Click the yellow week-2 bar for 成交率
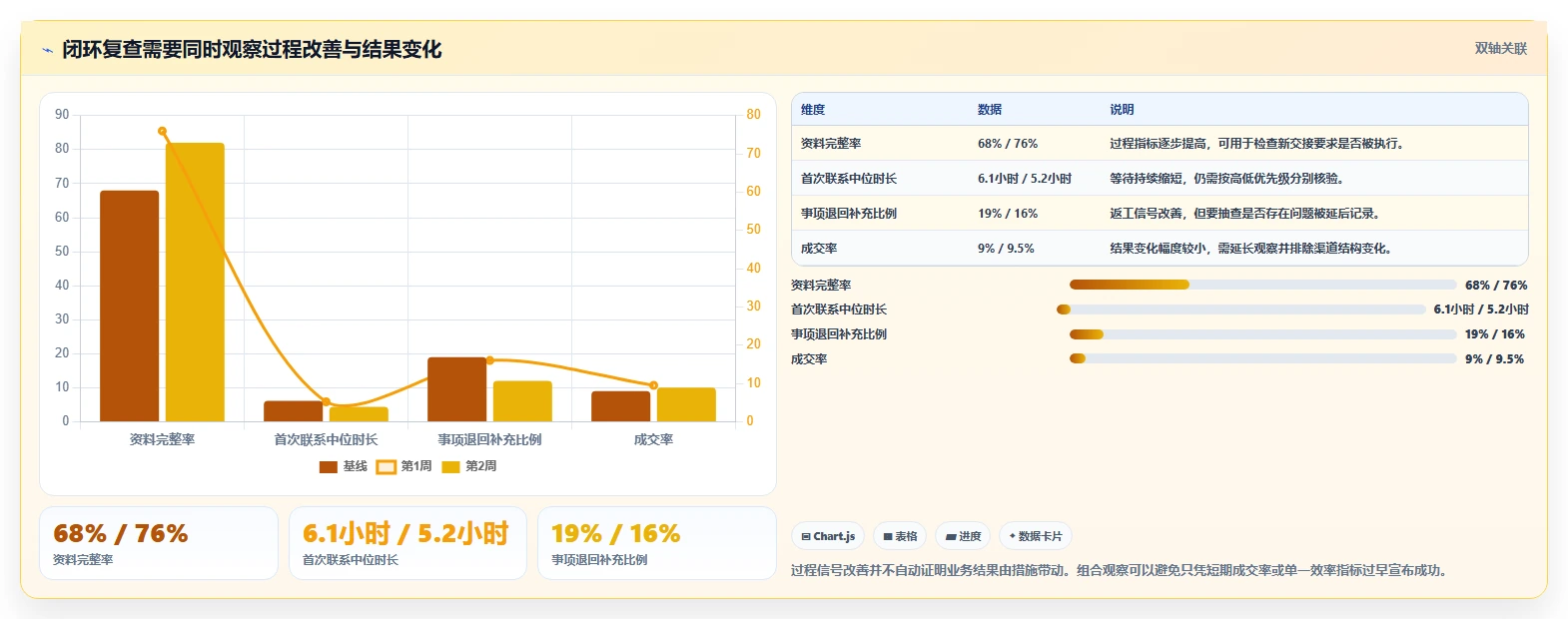 [686, 404]
